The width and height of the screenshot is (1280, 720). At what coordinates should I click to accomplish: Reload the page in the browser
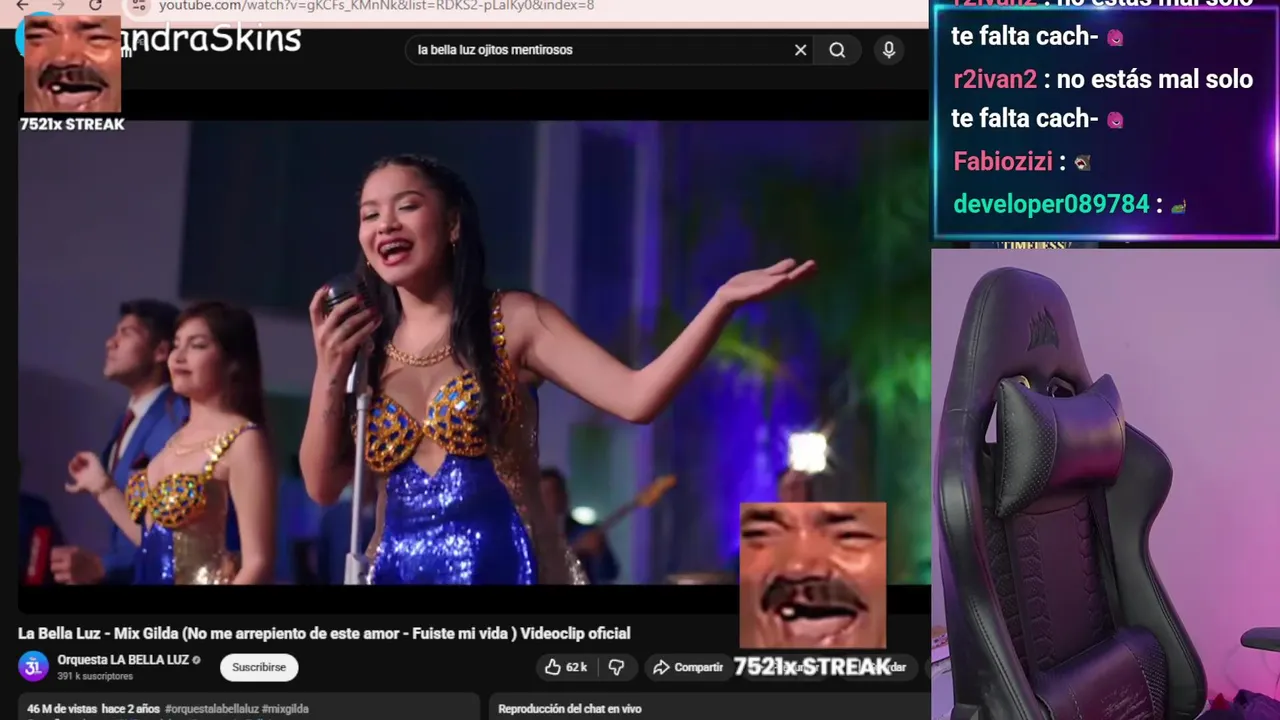(95, 5)
